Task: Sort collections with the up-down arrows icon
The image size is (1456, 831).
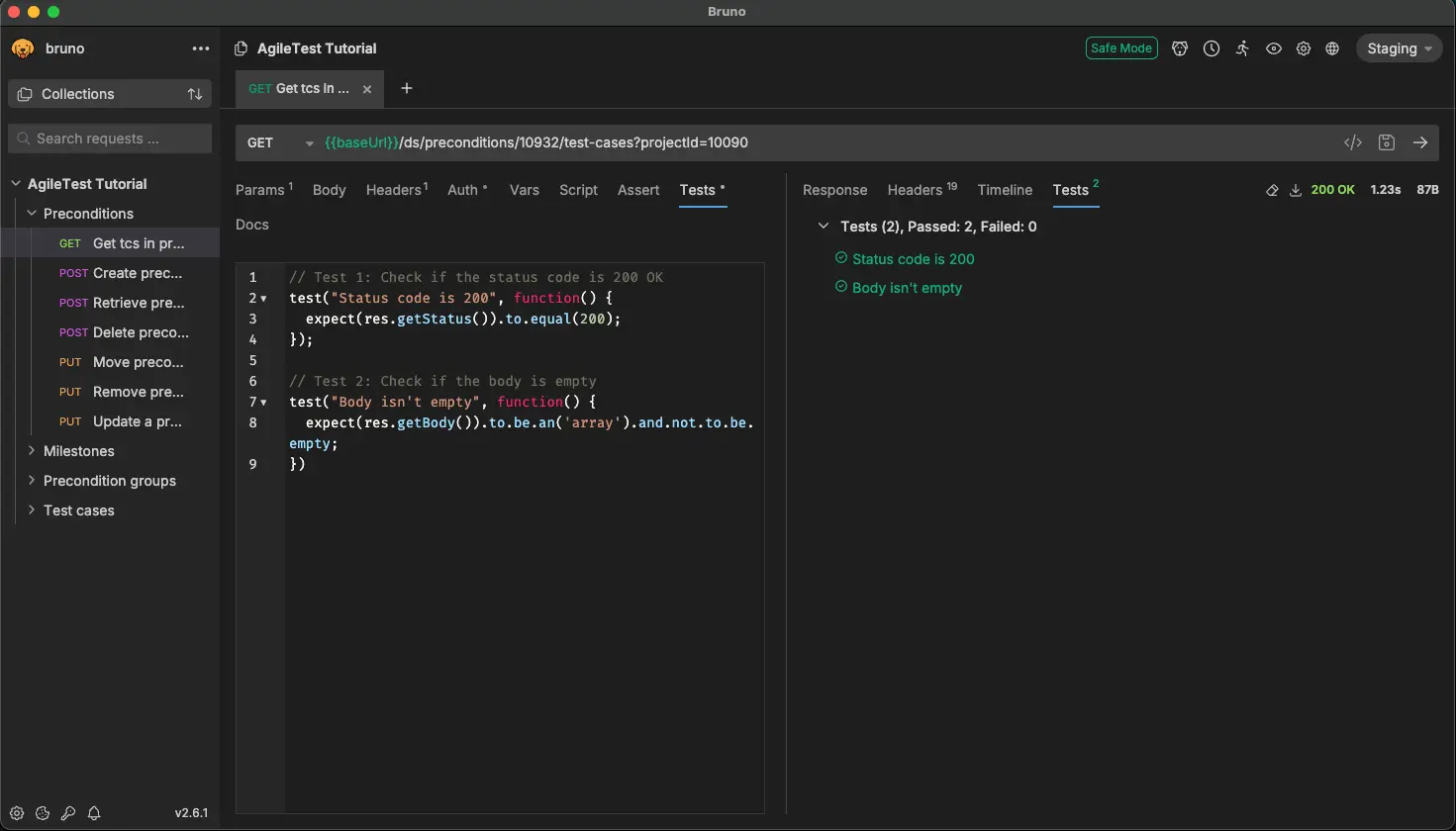Action: 195,94
